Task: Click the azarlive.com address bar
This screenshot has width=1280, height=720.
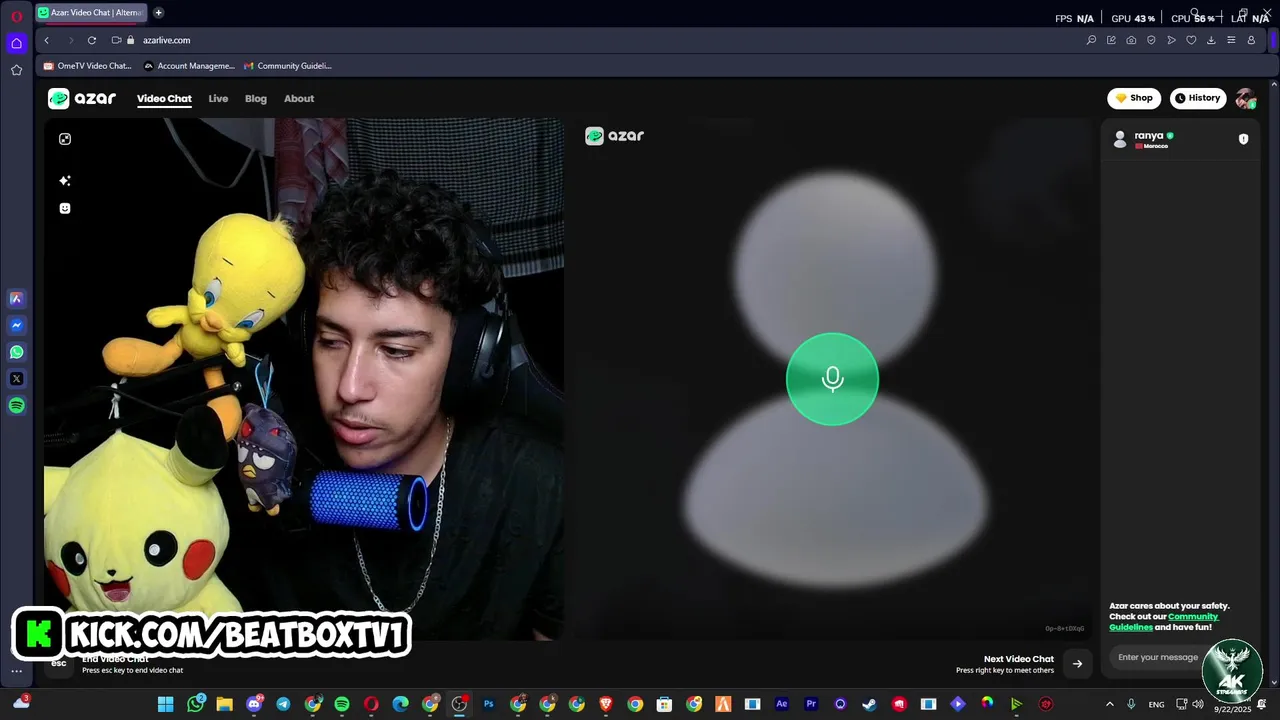Action: tap(166, 40)
